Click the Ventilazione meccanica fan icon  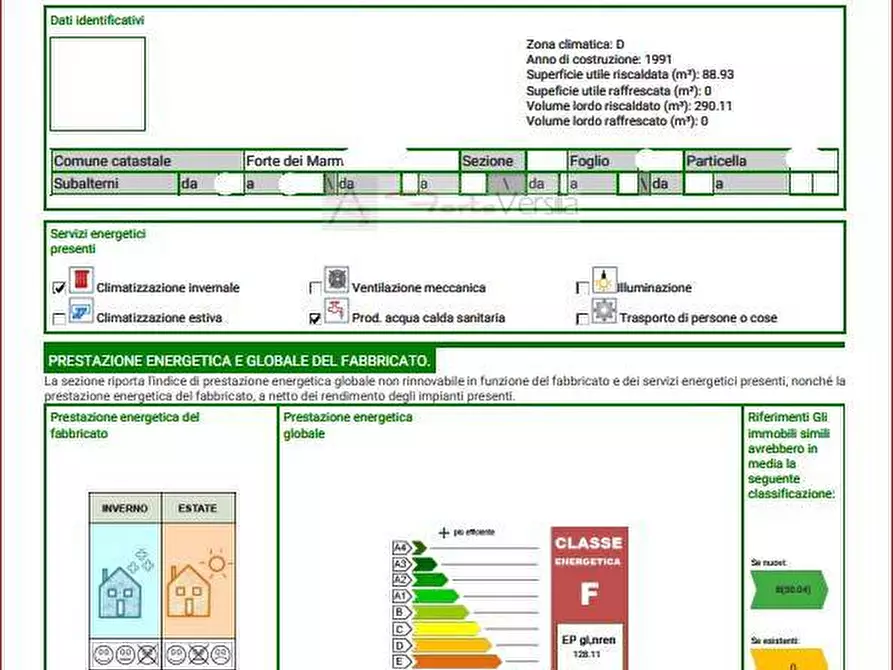pos(336,279)
